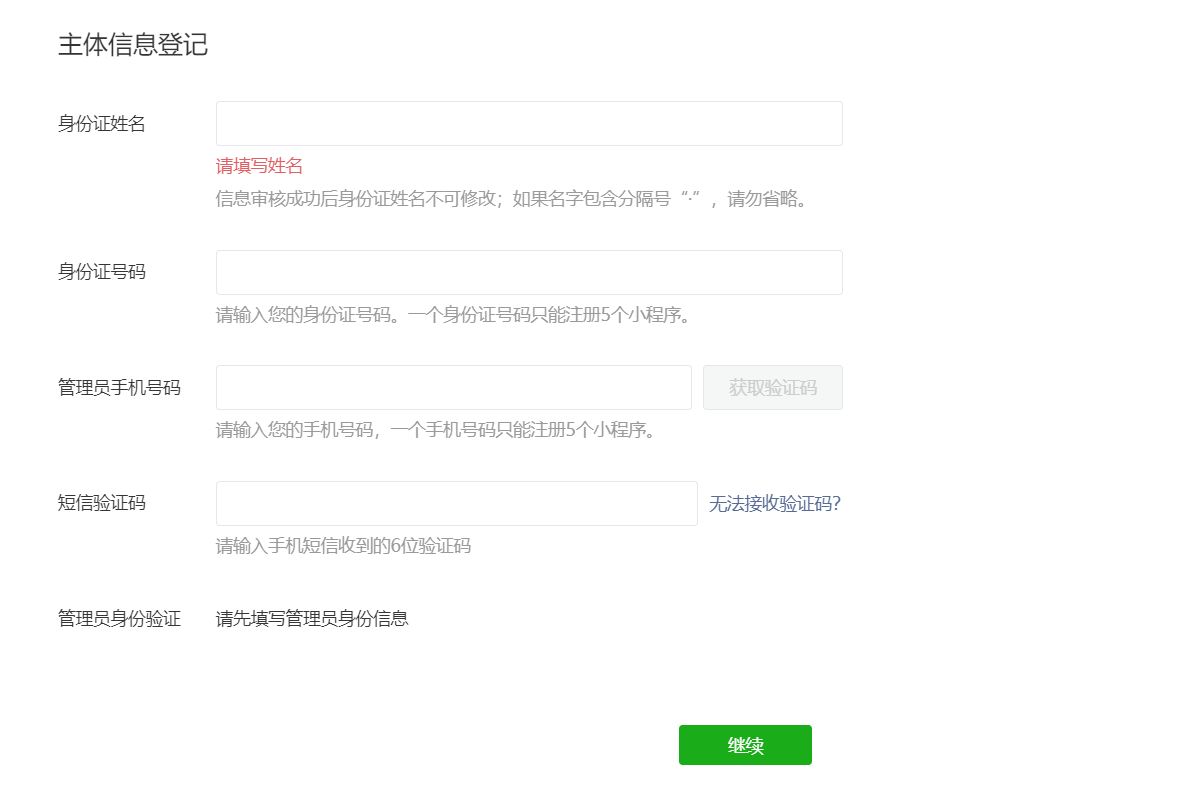Click the 身份证号码 field label
This screenshot has width=1179, height=803.
click(x=102, y=272)
